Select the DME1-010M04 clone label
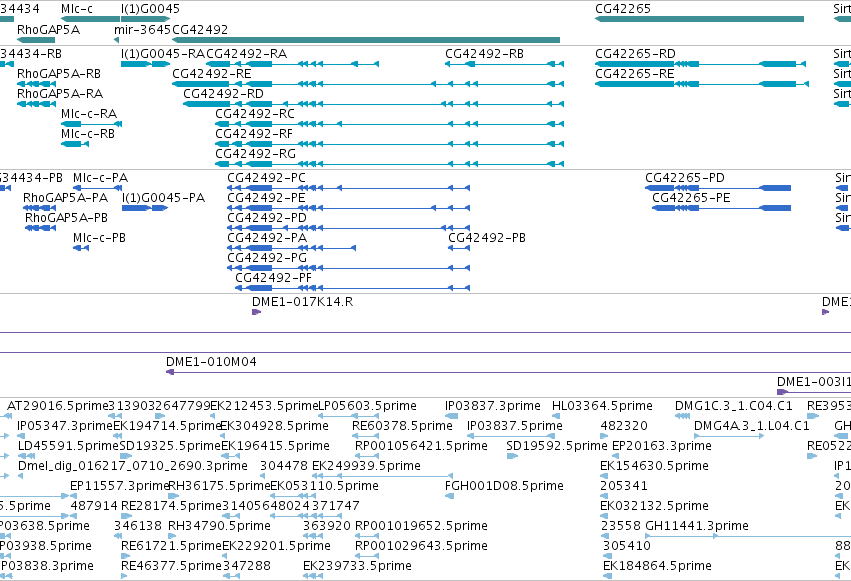851x581 pixels. [211, 362]
